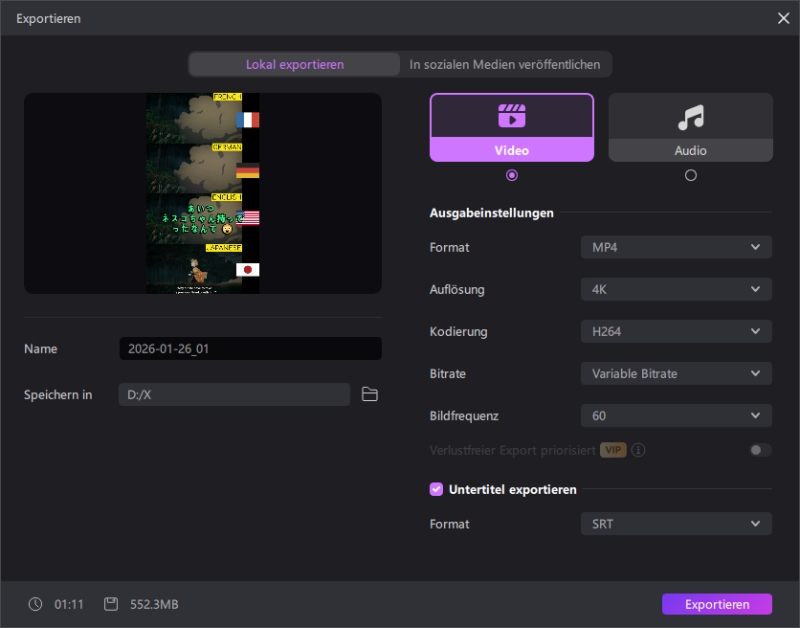
Task: Open the Kodierung H264 dropdown
Action: click(x=676, y=331)
